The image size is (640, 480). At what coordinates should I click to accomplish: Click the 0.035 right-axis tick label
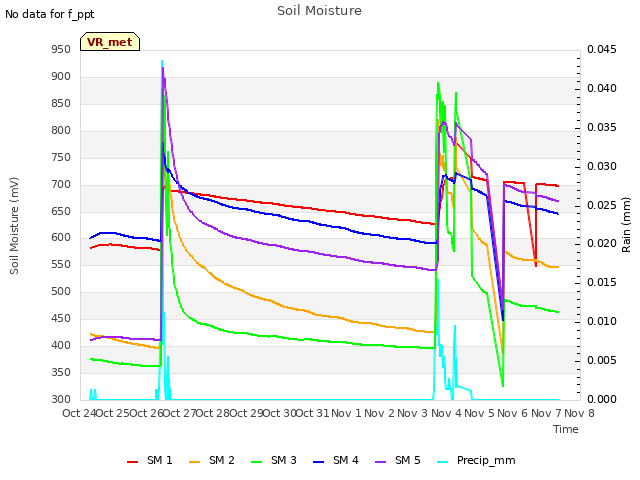[x=602, y=128]
